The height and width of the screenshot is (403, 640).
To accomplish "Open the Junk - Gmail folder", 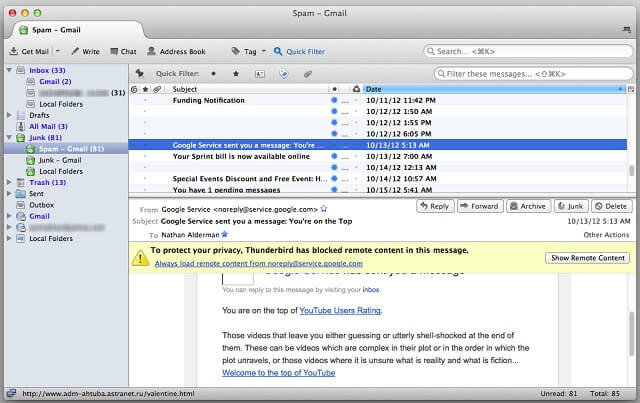I will pos(60,160).
